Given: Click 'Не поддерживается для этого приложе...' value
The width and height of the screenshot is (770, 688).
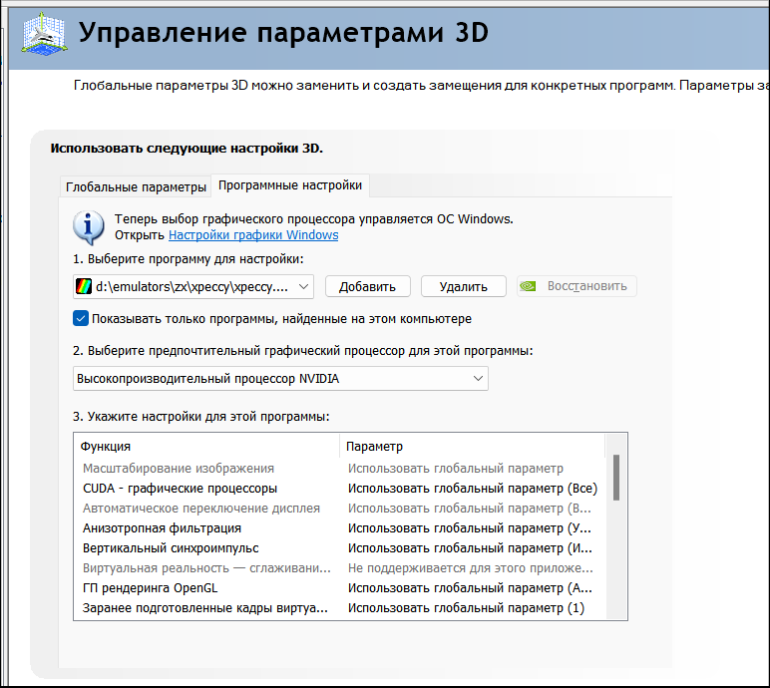Looking at the screenshot, I should [x=470, y=568].
